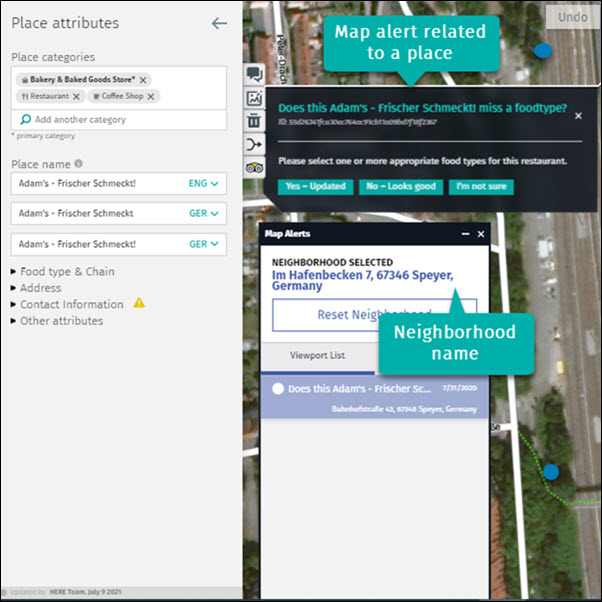The width and height of the screenshot is (602, 602).
Task: Click the merge arrows toolbar icon
Action: click(x=254, y=144)
